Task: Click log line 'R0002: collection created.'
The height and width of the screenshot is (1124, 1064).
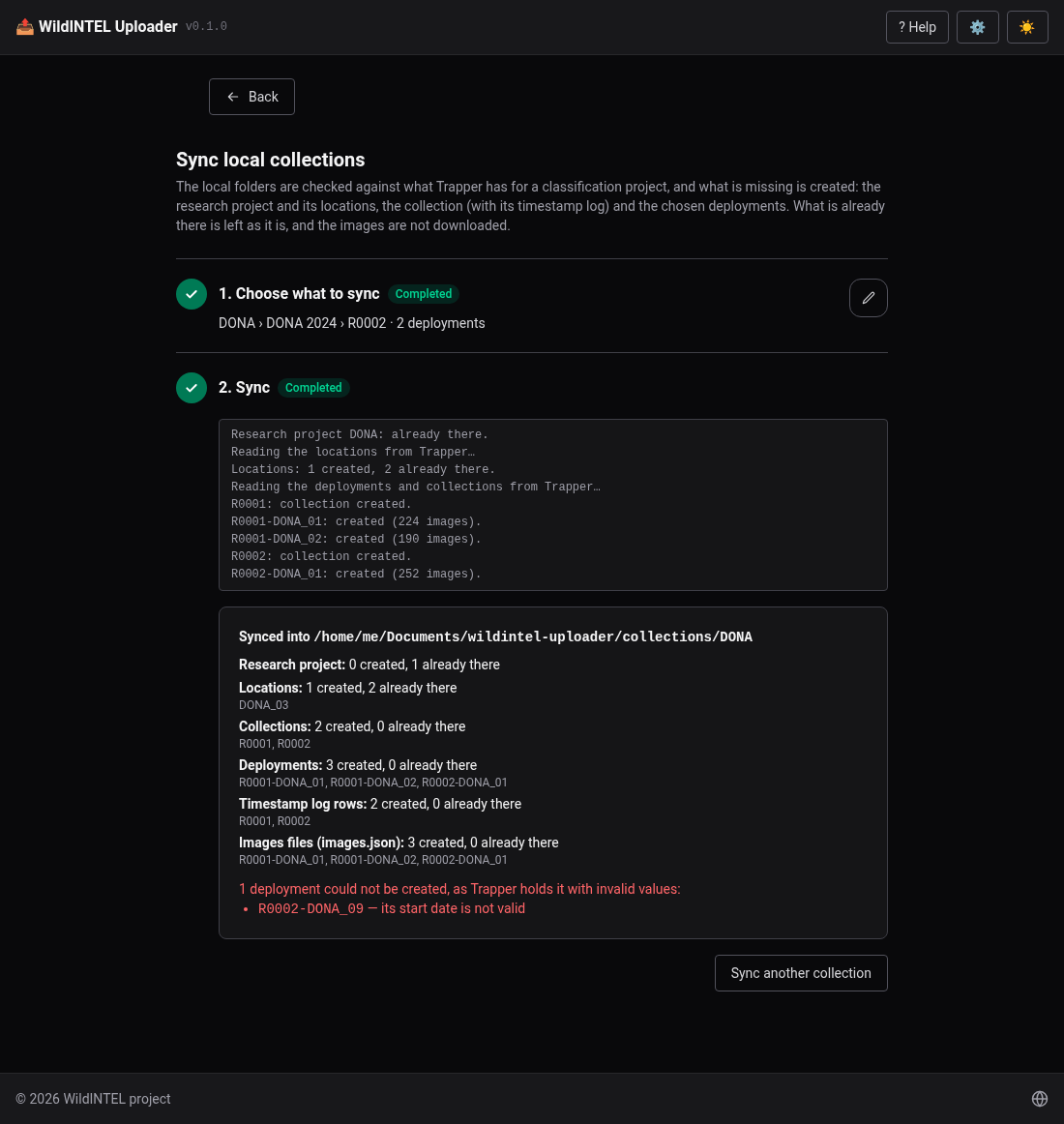Action: point(321,556)
